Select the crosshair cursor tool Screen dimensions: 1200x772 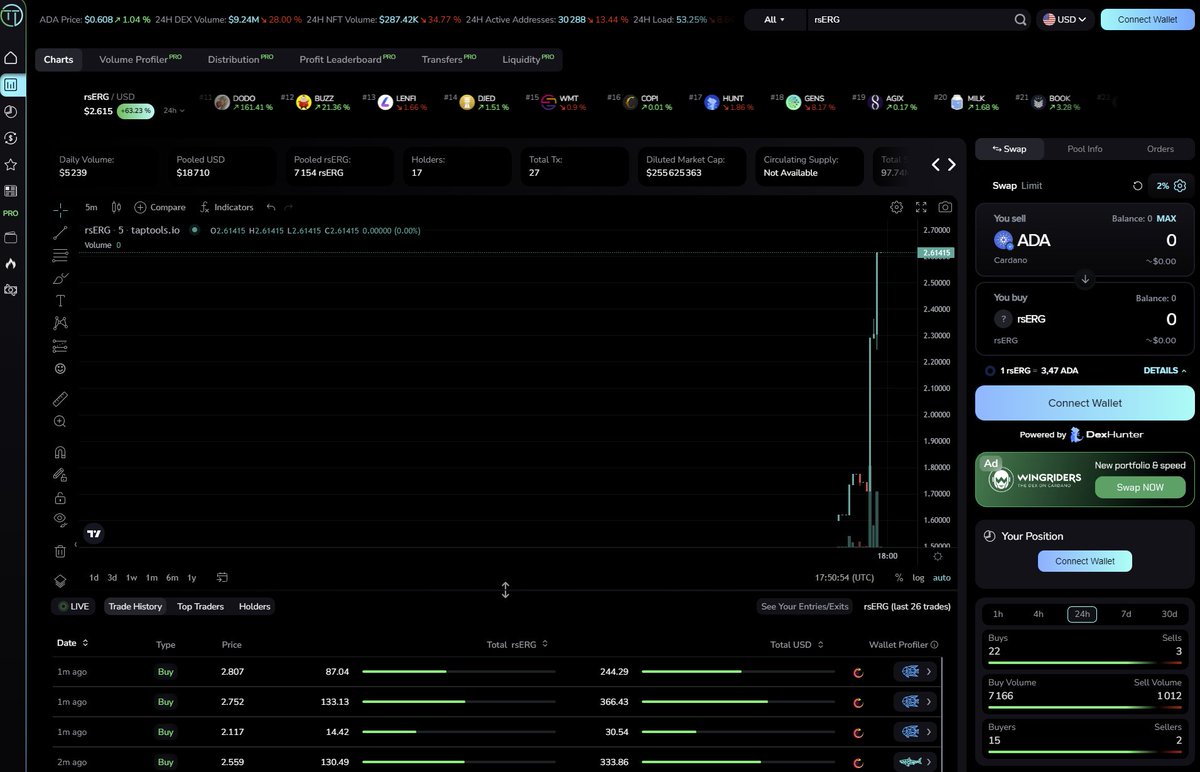click(60, 209)
